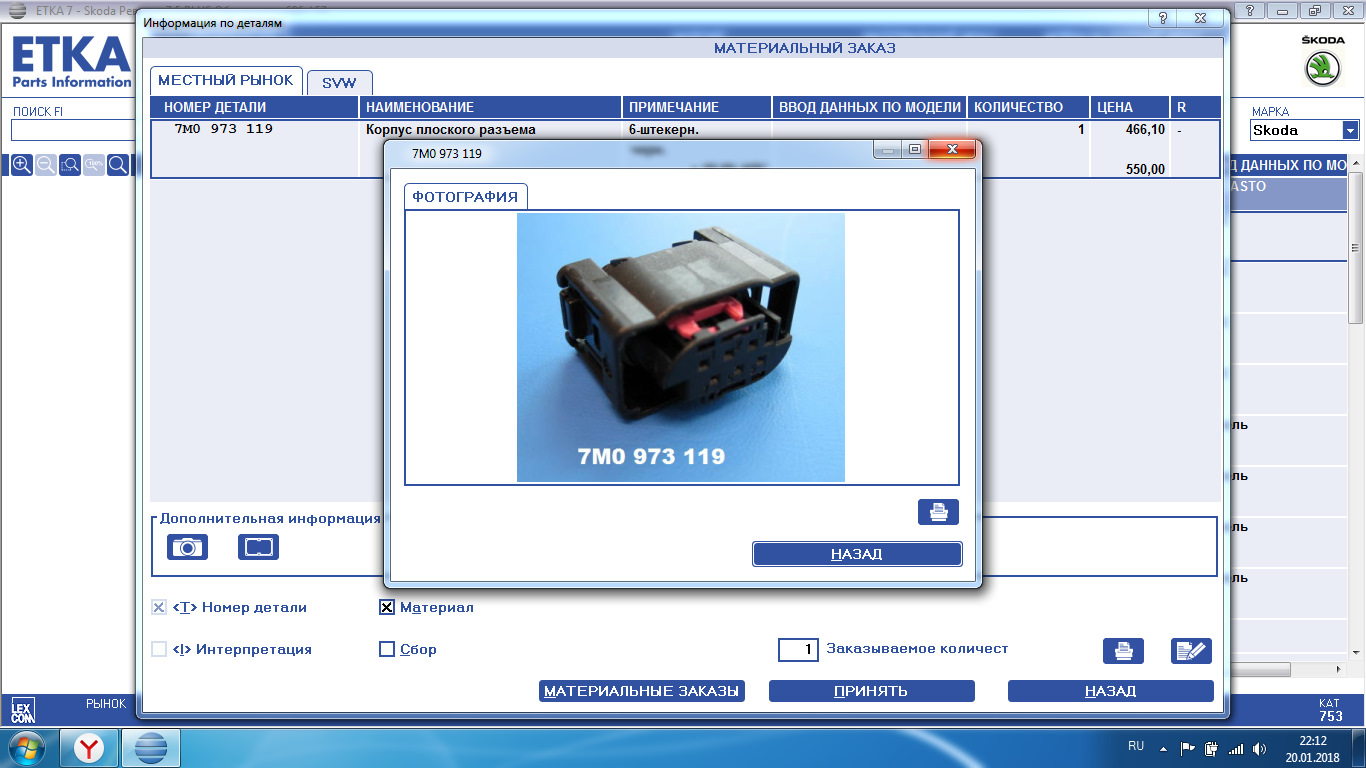Click the ПРИНЯТЬ button
The image size is (1366, 768).
[x=871, y=691]
